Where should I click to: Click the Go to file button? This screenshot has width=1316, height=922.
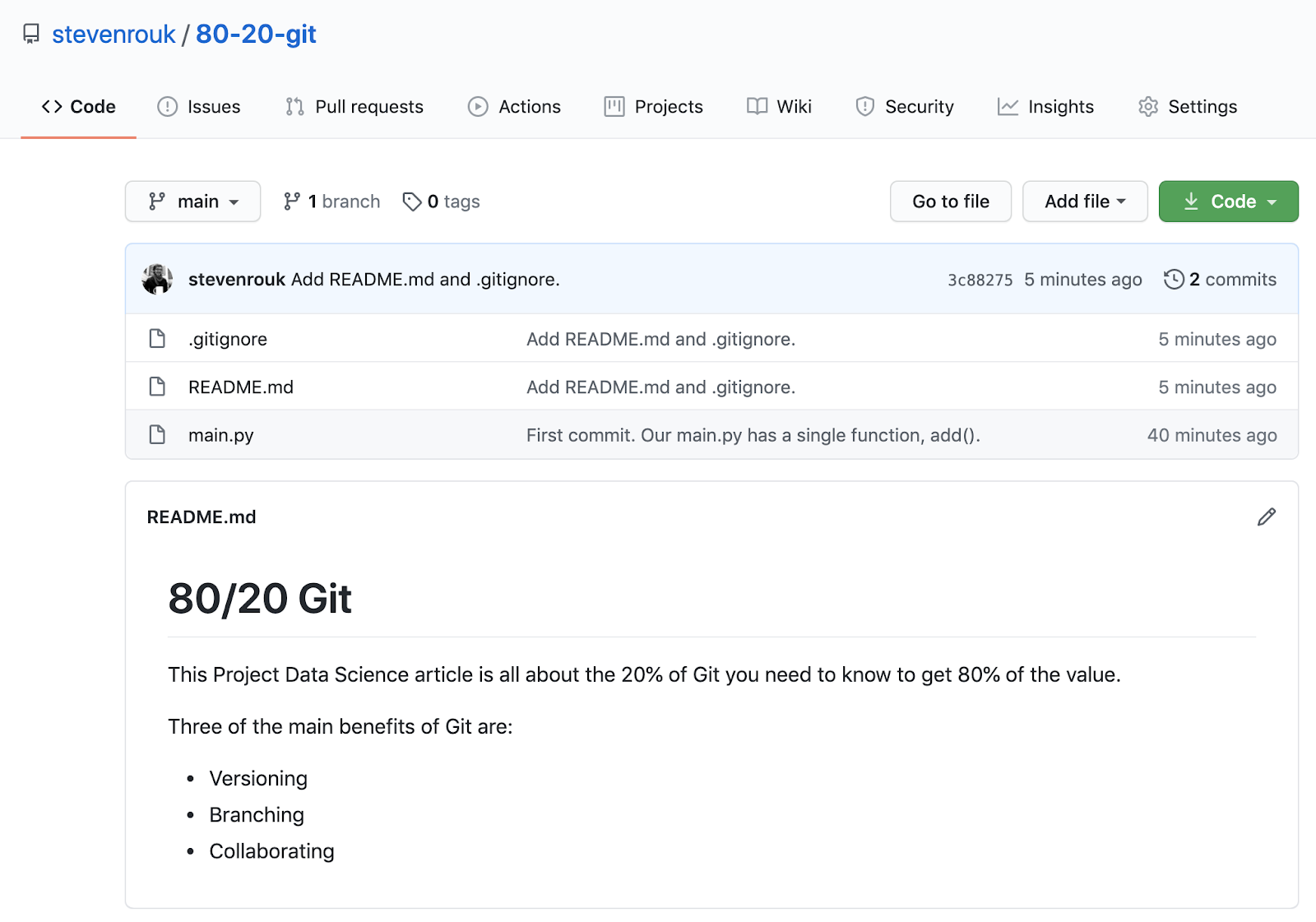[x=951, y=202]
